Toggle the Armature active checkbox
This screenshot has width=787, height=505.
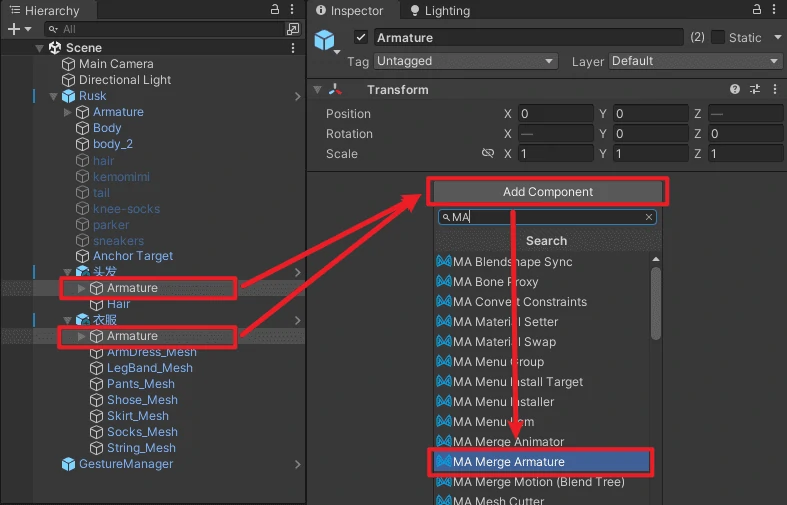point(361,38)
